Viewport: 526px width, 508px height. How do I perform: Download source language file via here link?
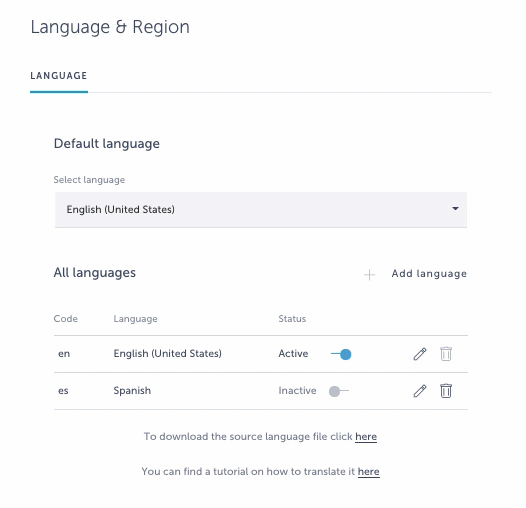pyautogui.click(x=366, y=437)
